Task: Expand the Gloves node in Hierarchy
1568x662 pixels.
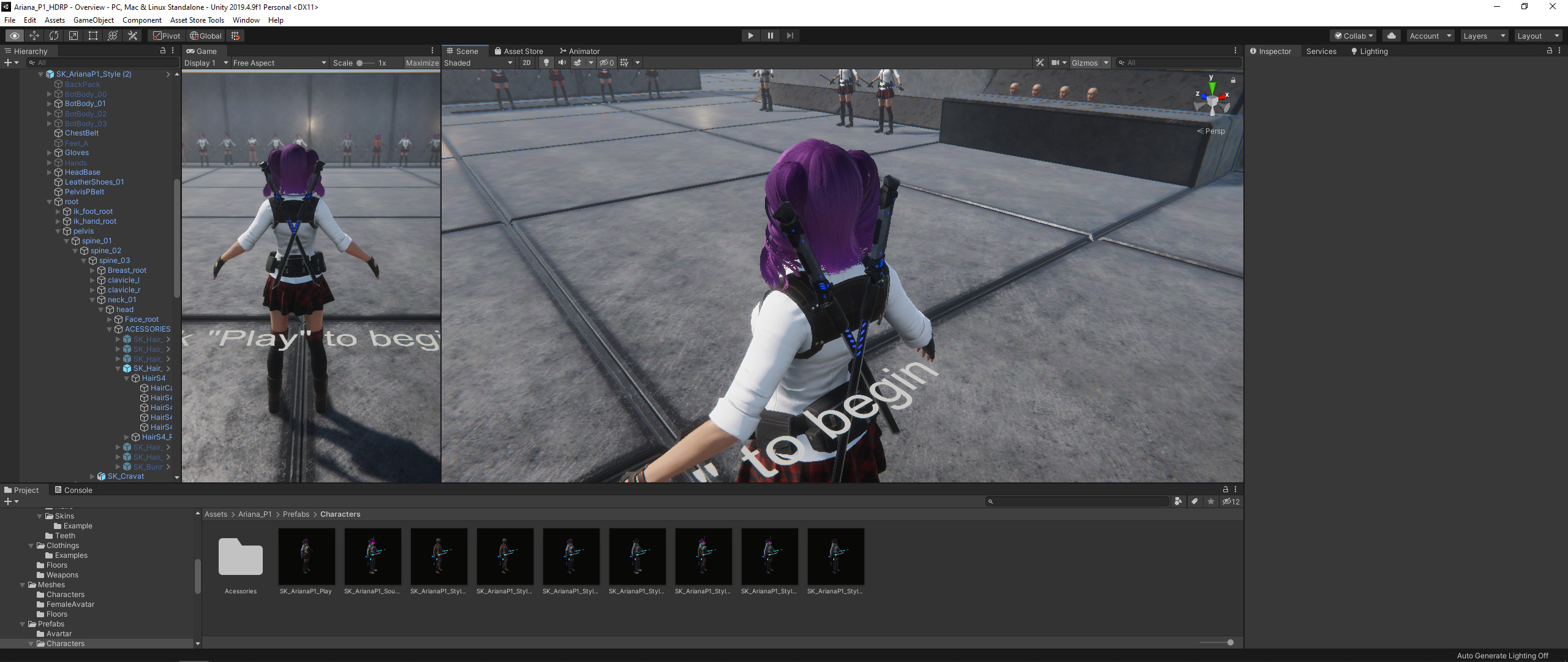Action: (x=50, y=153)
